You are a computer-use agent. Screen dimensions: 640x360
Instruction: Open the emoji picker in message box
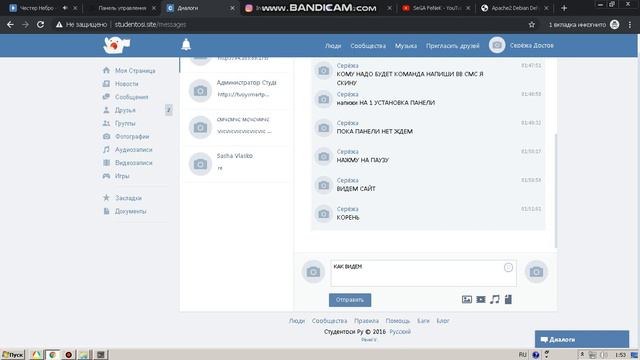click(508, 267)
